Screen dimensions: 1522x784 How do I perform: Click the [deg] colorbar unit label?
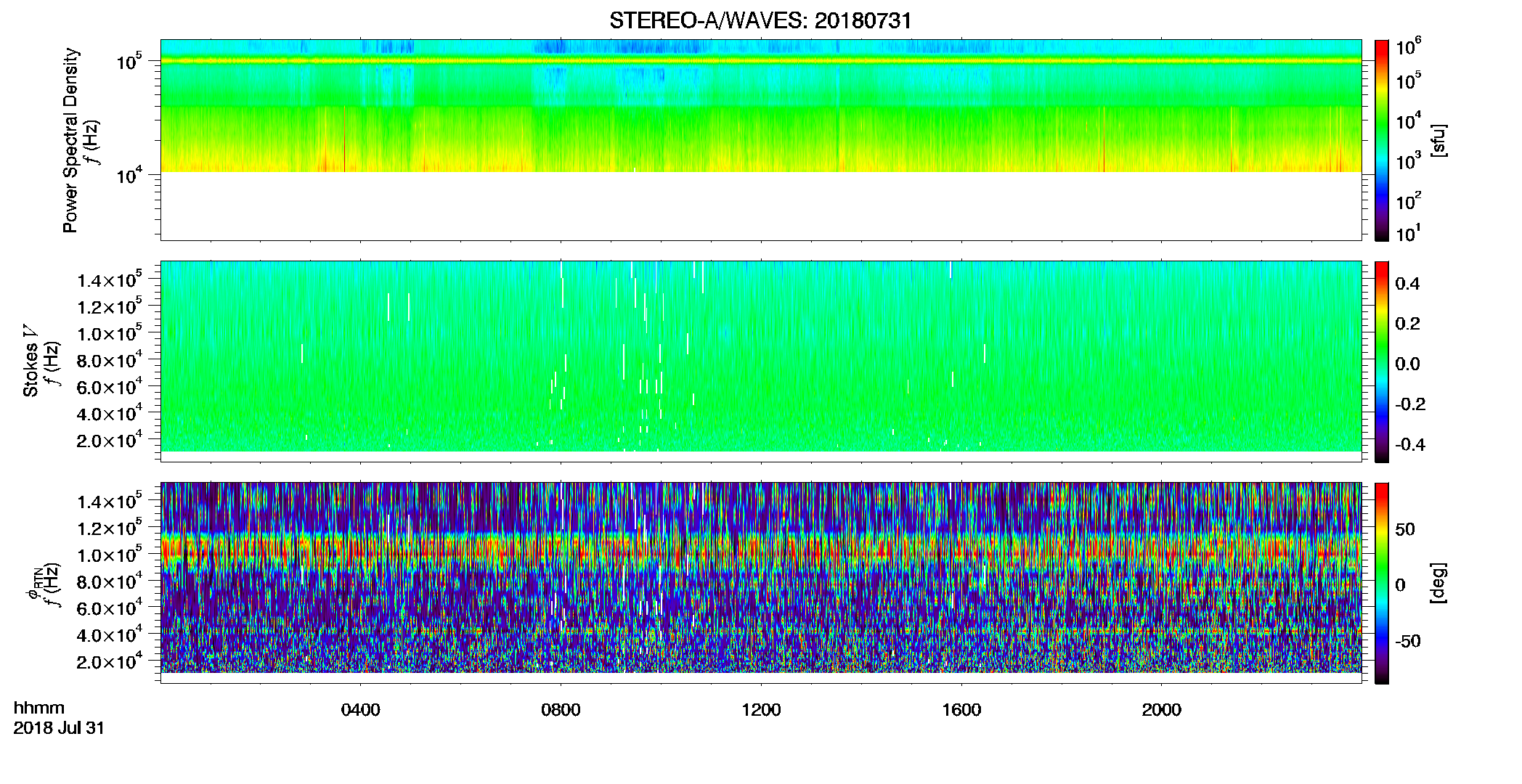point(1438,583)
